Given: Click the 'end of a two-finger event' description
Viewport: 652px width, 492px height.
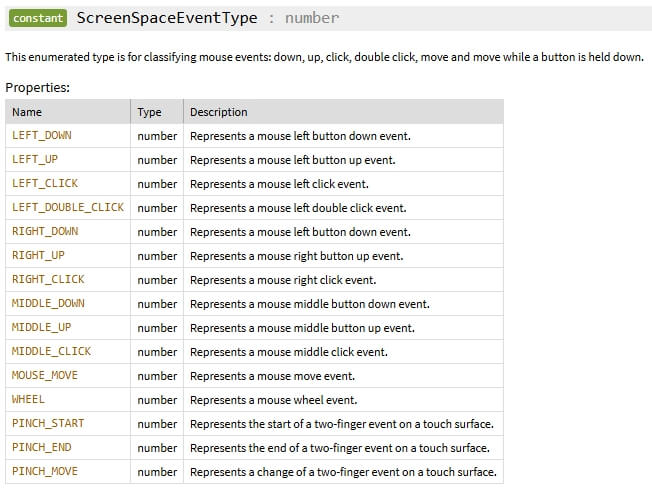Looking at the screenshot, I should 340,448.
